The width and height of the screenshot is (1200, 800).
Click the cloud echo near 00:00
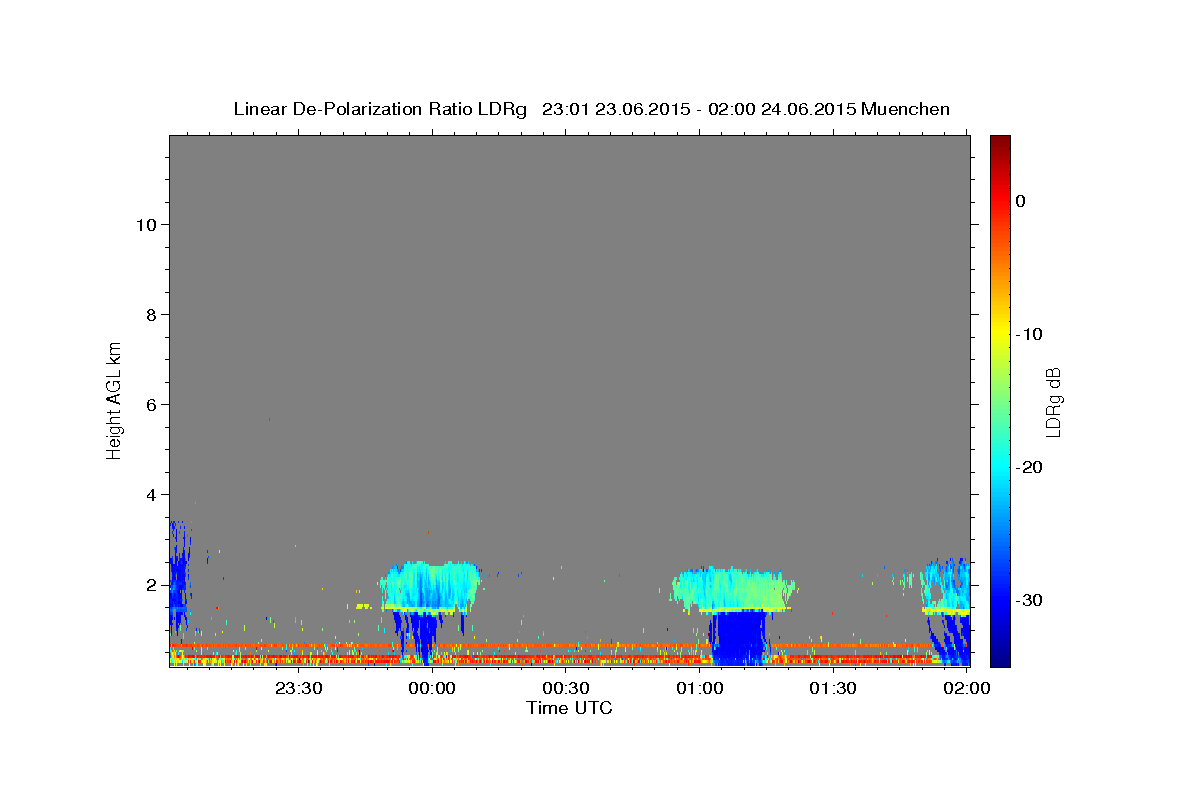pyautogui.click(x=430, y=586)
